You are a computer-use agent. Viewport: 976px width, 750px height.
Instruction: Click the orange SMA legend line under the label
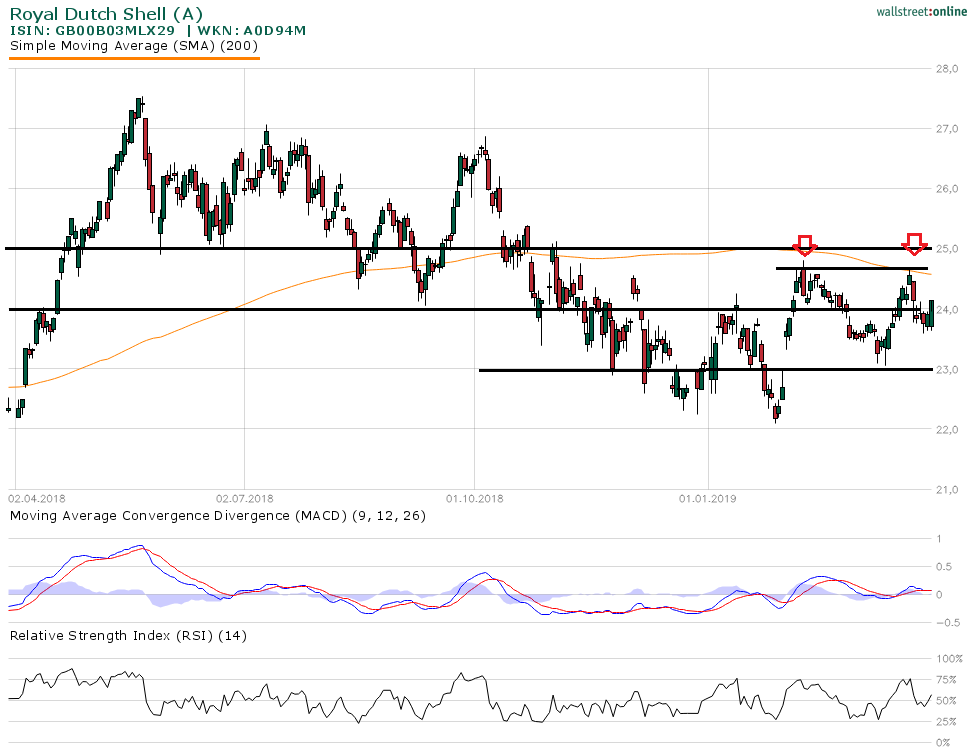[x=134, y=58]
